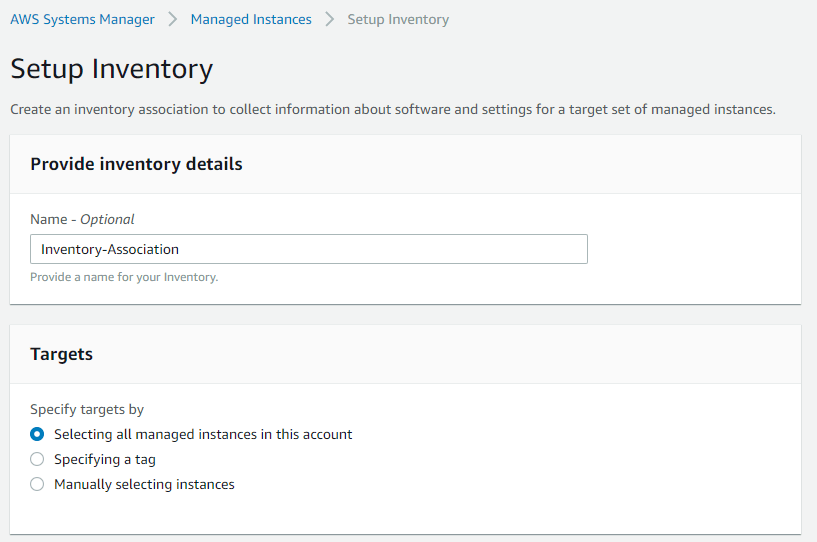Viewport: 817px width, 542px height.
Task: Click the inventory association description paragraph
Action: [x=393, y=109]
